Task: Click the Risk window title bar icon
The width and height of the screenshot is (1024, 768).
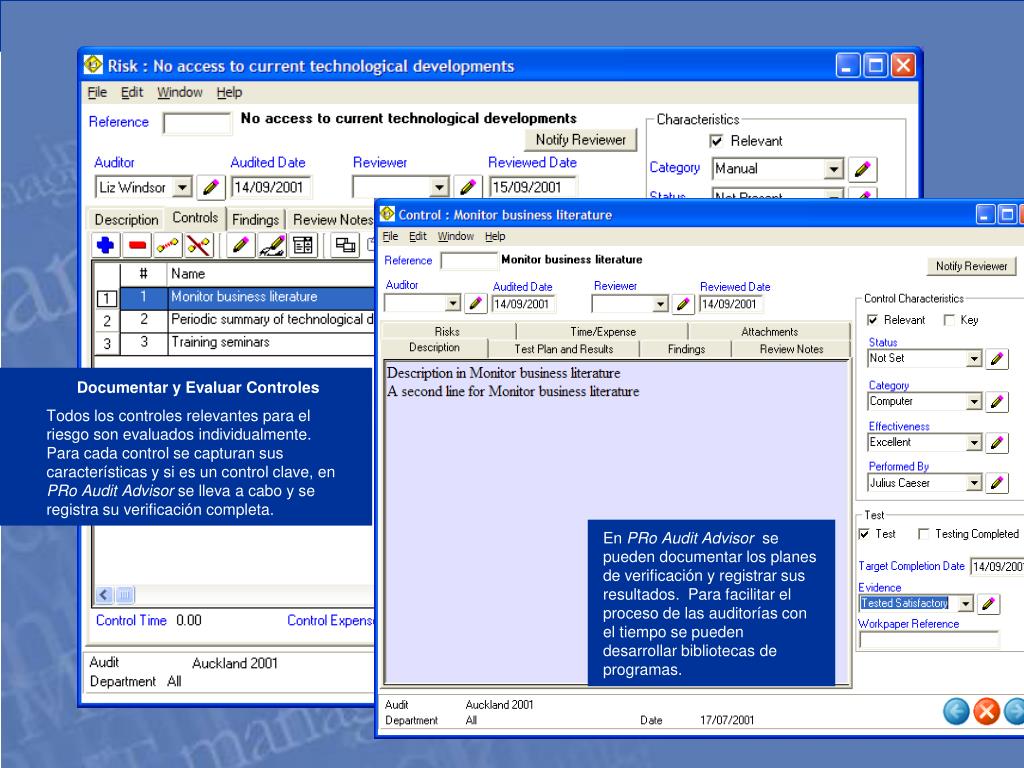Action: pyautogui.click(x=93, y=65)
